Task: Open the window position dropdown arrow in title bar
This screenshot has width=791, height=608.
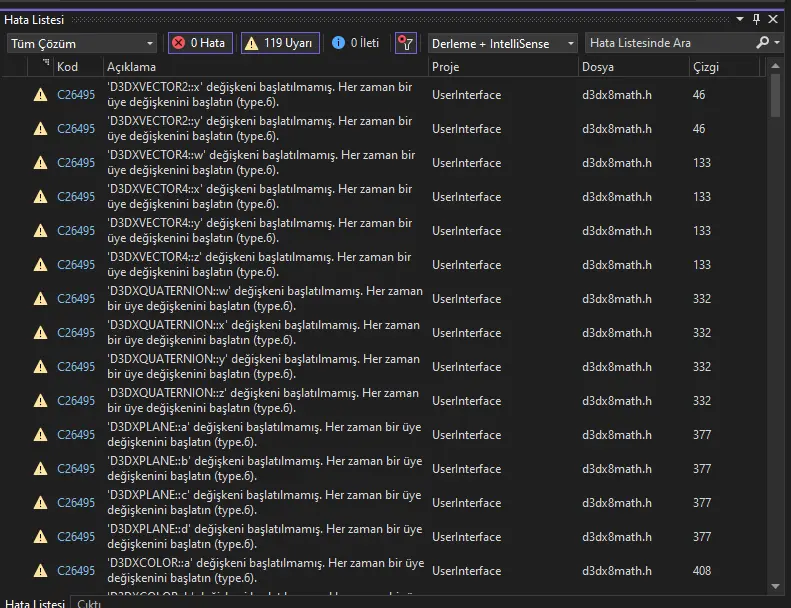Action: point(740,19)
